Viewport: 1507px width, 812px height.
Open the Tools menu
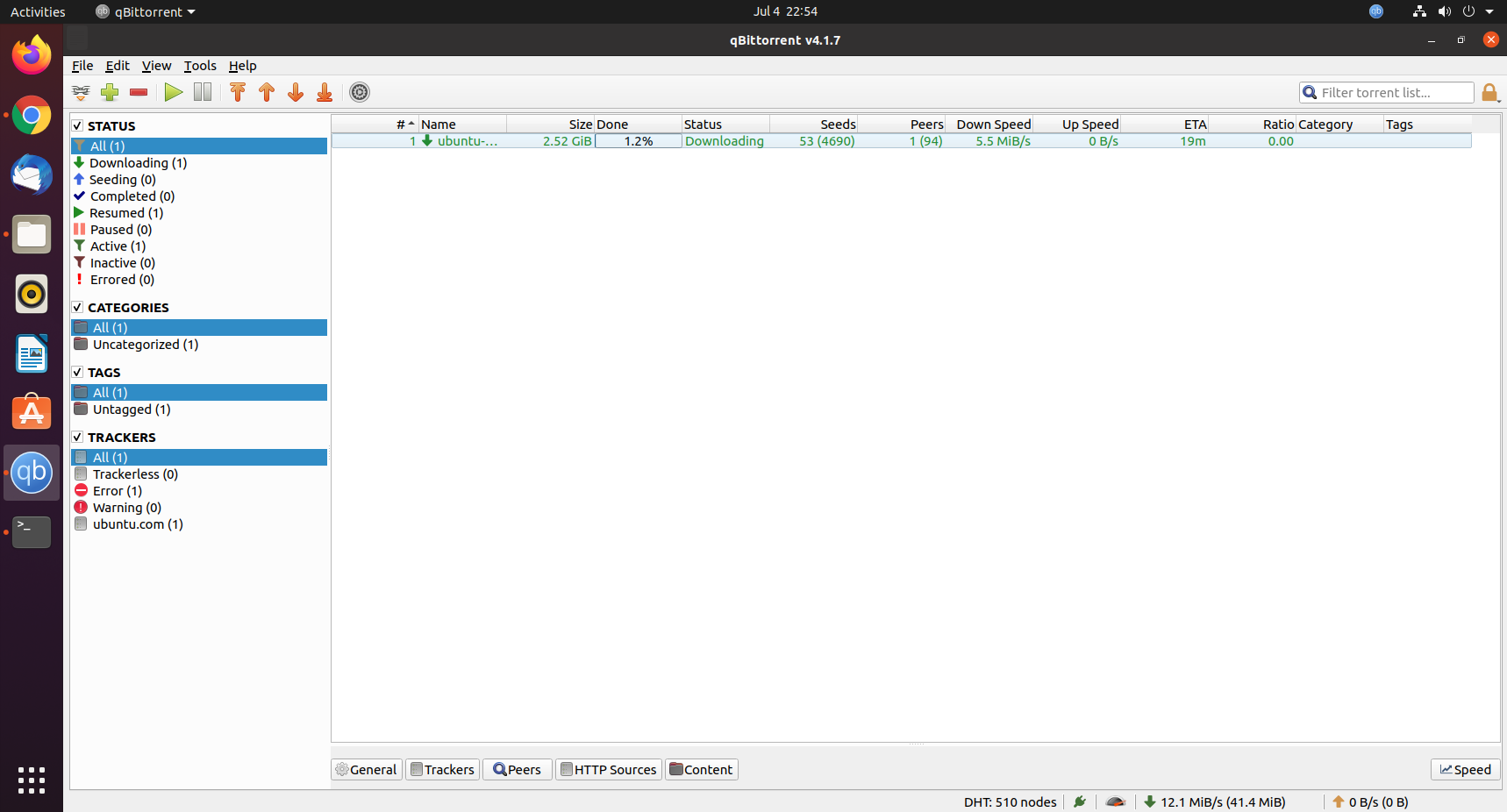pyautogui.click(x=199, y=66)
